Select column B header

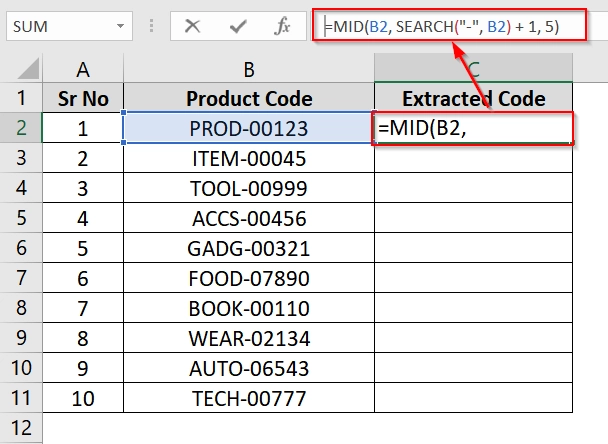click(249, 69)
